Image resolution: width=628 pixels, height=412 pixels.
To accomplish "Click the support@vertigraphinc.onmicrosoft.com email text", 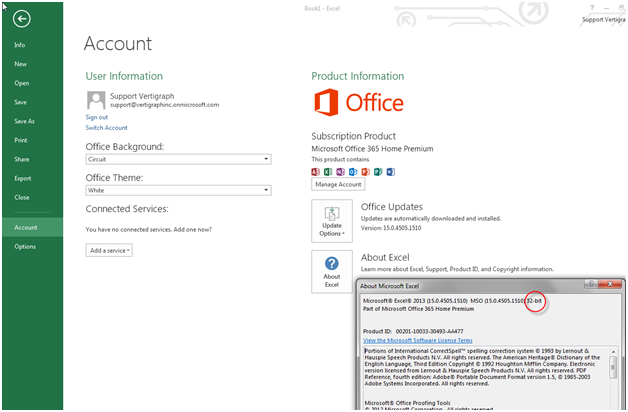I will click(165, 105).
